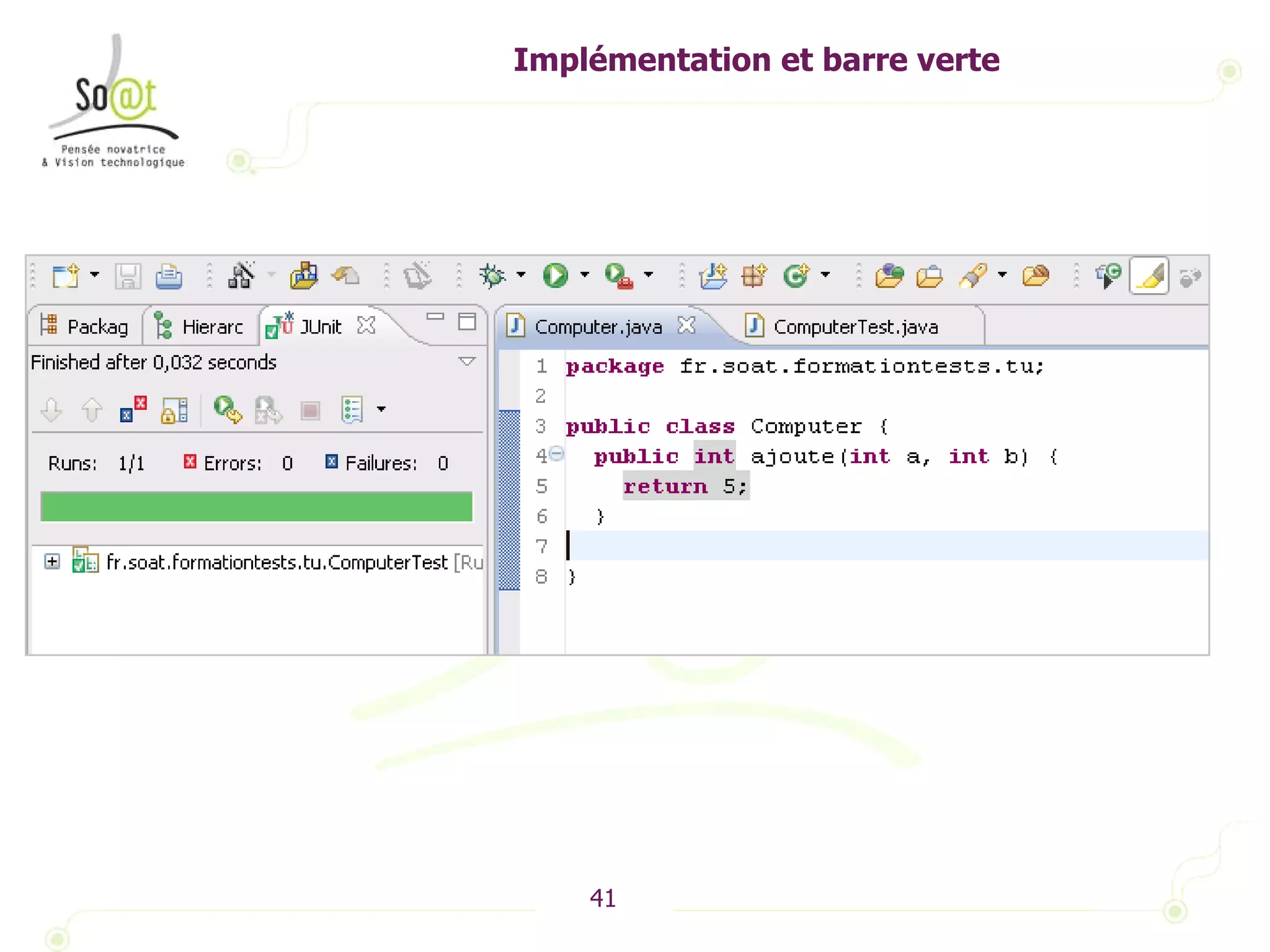The image size is (1270, 952).
Task: Click the green Run button
Action: (x=556, y=275)
